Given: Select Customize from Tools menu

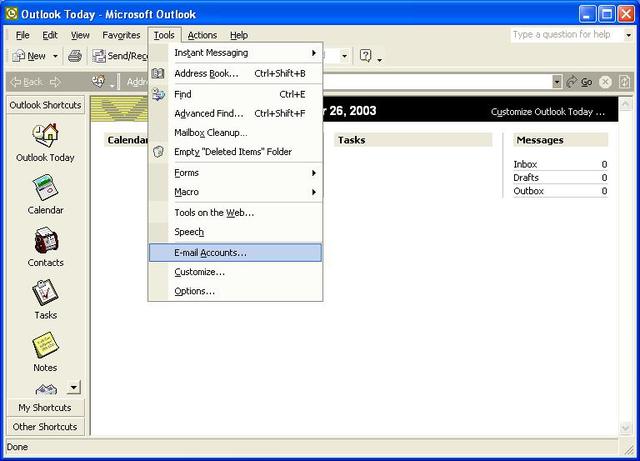Looking at the screenshot, I should click(x=236, y=272).
